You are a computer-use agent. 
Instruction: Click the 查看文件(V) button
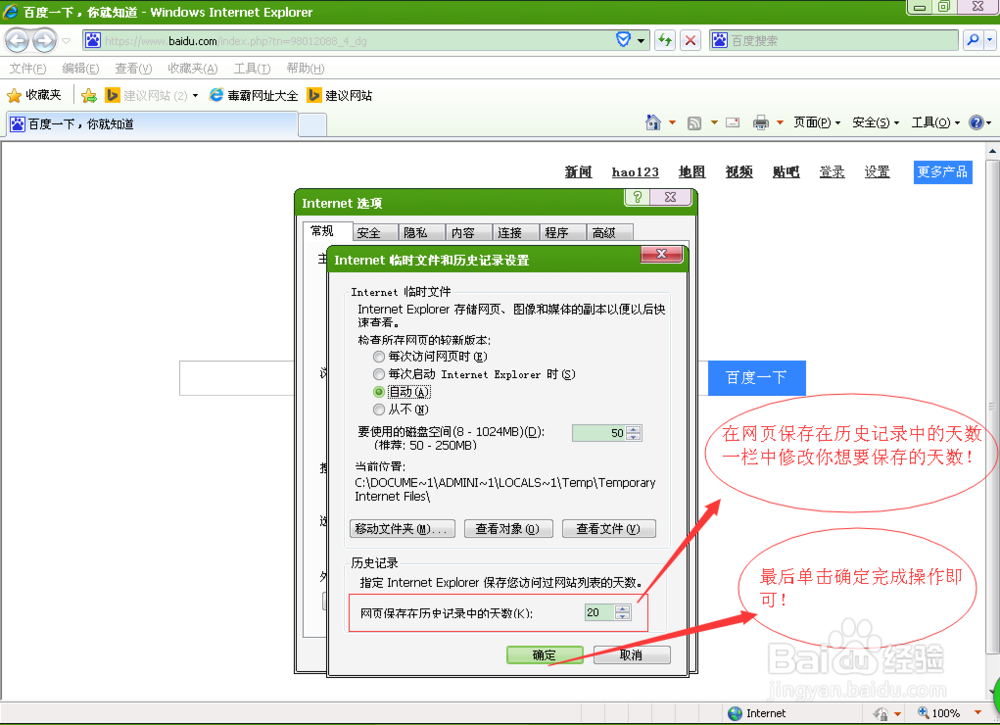[x=608, y=529]
